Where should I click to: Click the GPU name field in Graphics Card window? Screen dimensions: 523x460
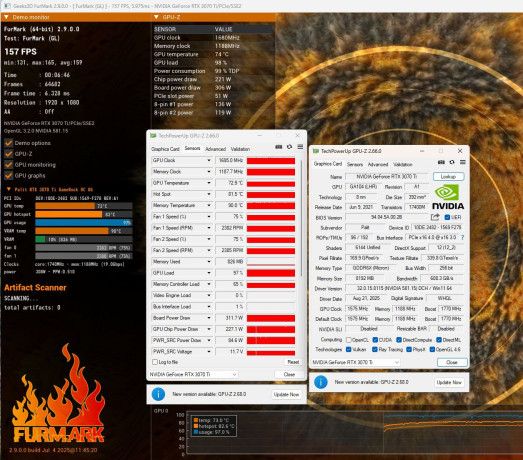pos(387,176)
